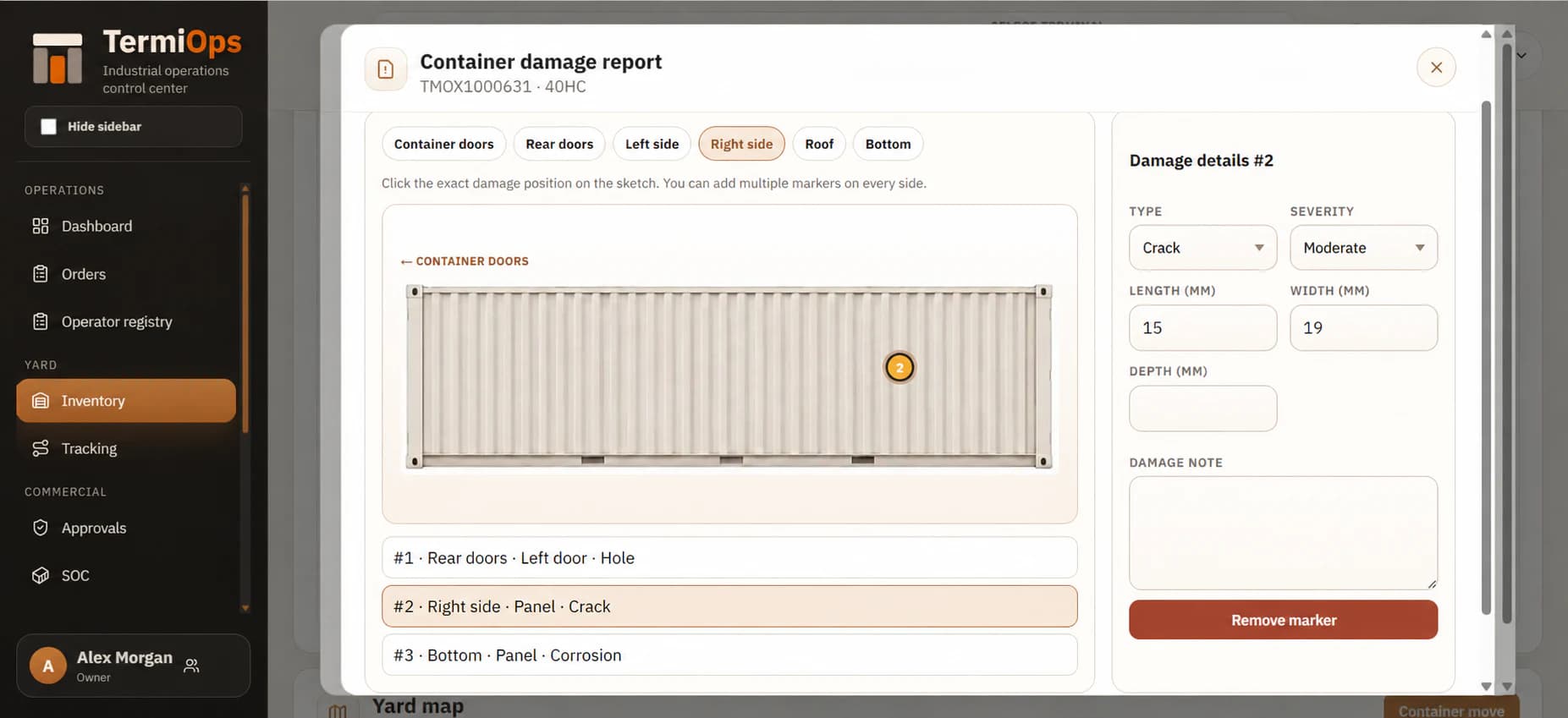Click the SOC cube icon

click(40, 575)
